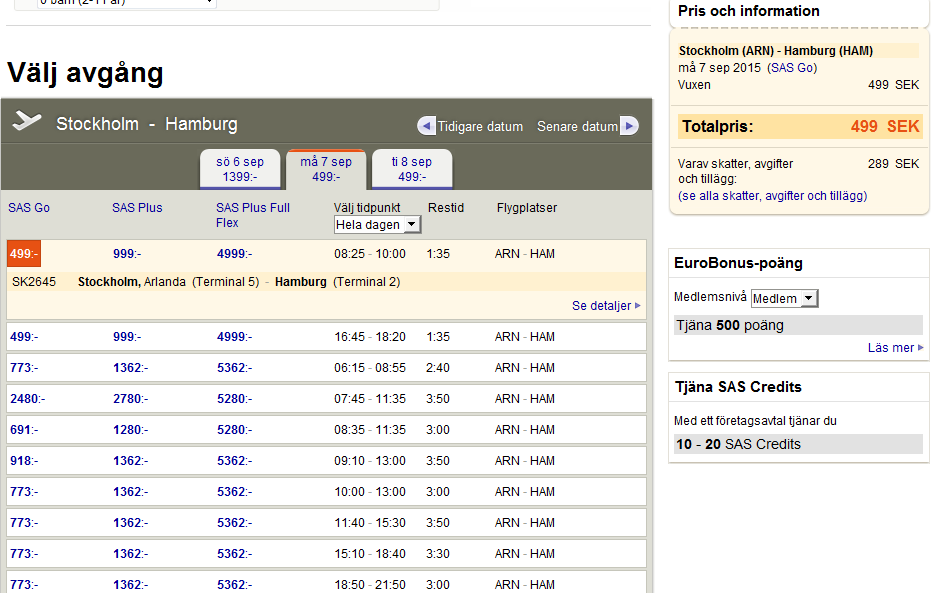Click the Flygplatser column header
The image size is (935, 593).
tap(527, 208)
